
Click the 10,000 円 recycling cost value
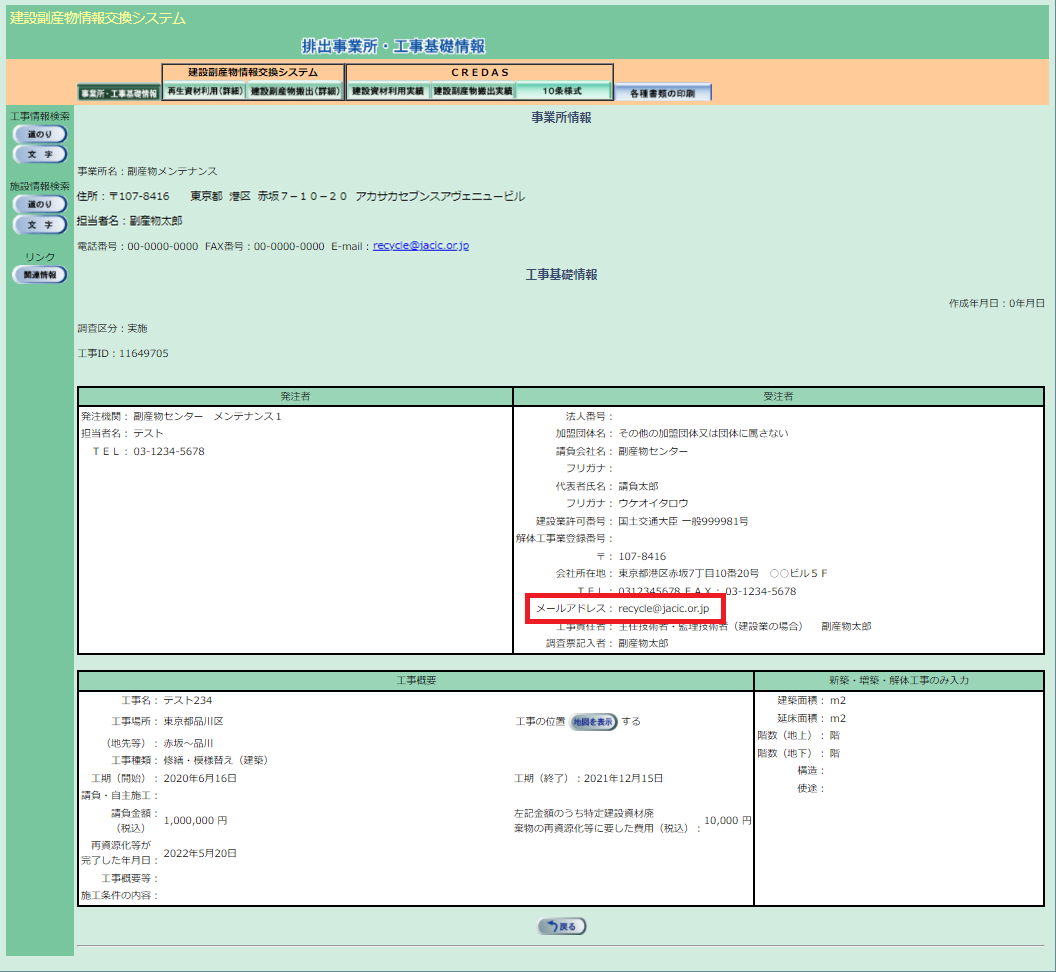[727, 820]
